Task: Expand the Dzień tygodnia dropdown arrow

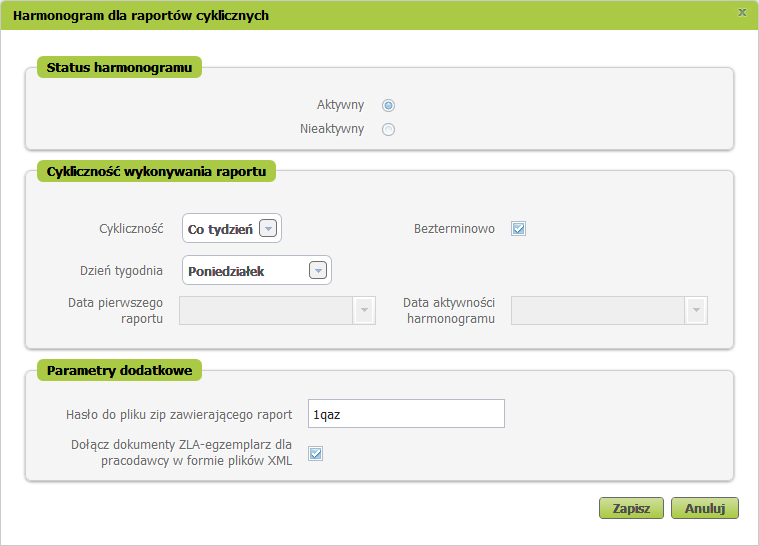Action: [x=318, y=270]
